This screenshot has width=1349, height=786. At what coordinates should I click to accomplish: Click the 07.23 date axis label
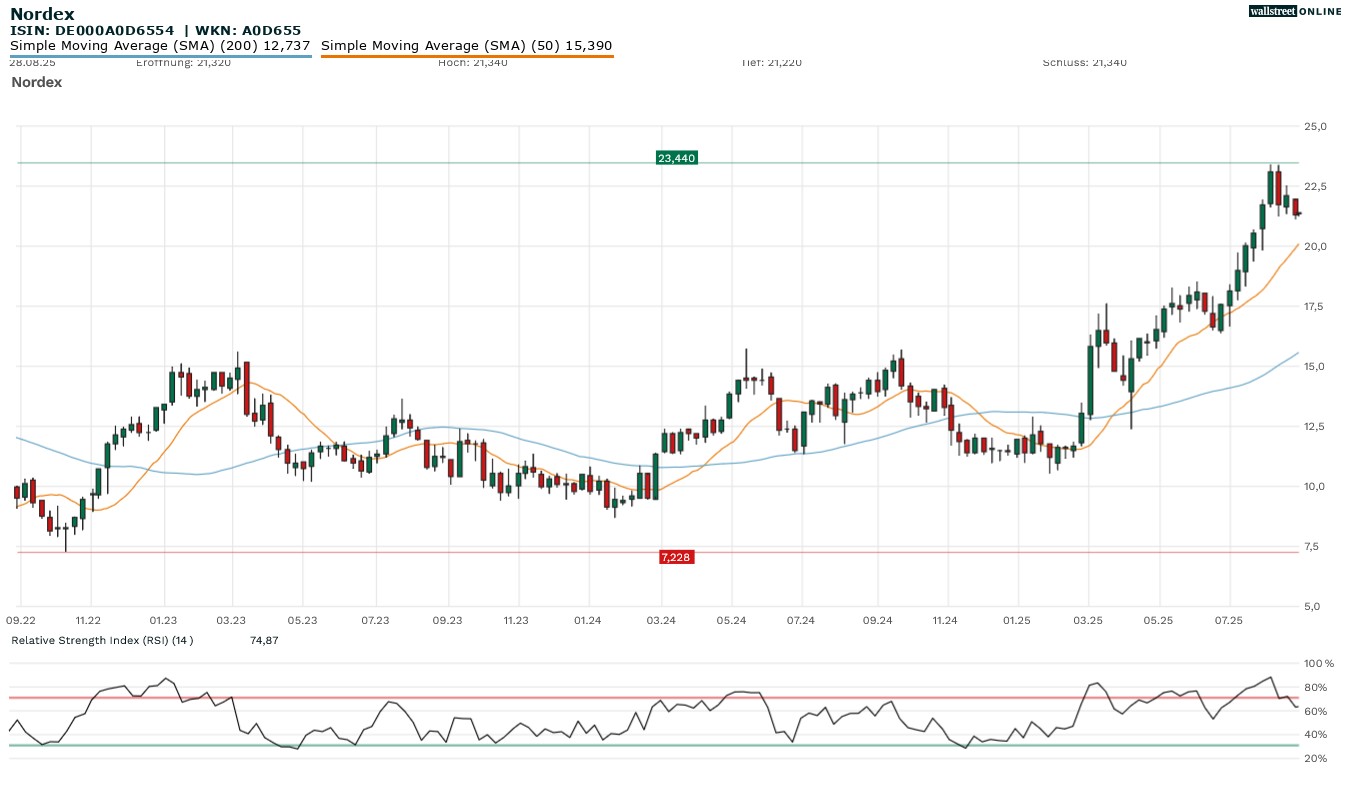[x=375, y=621]
